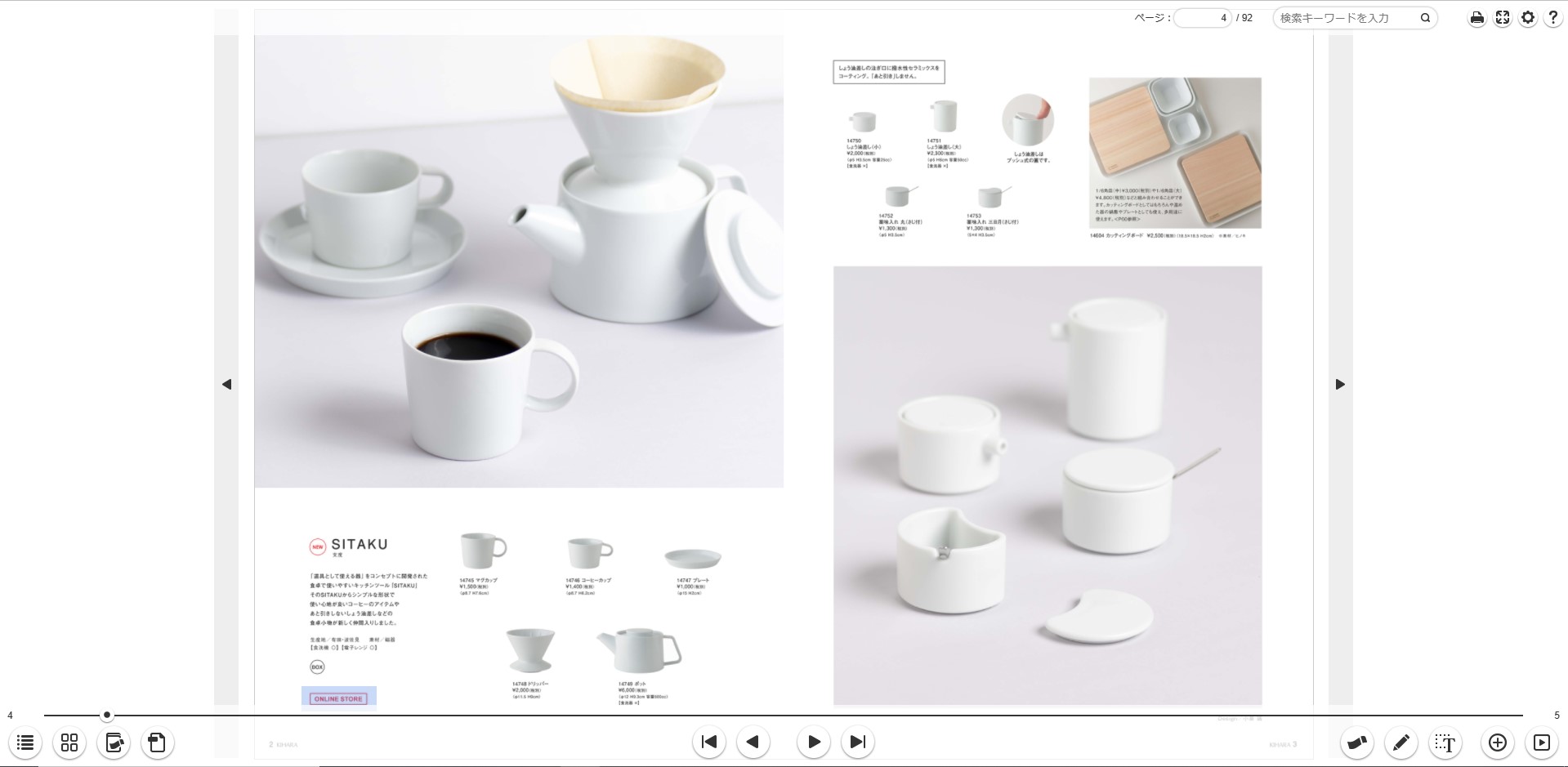Go to the previous page in bottom bar
The image size is (1568, 767).
753,742
